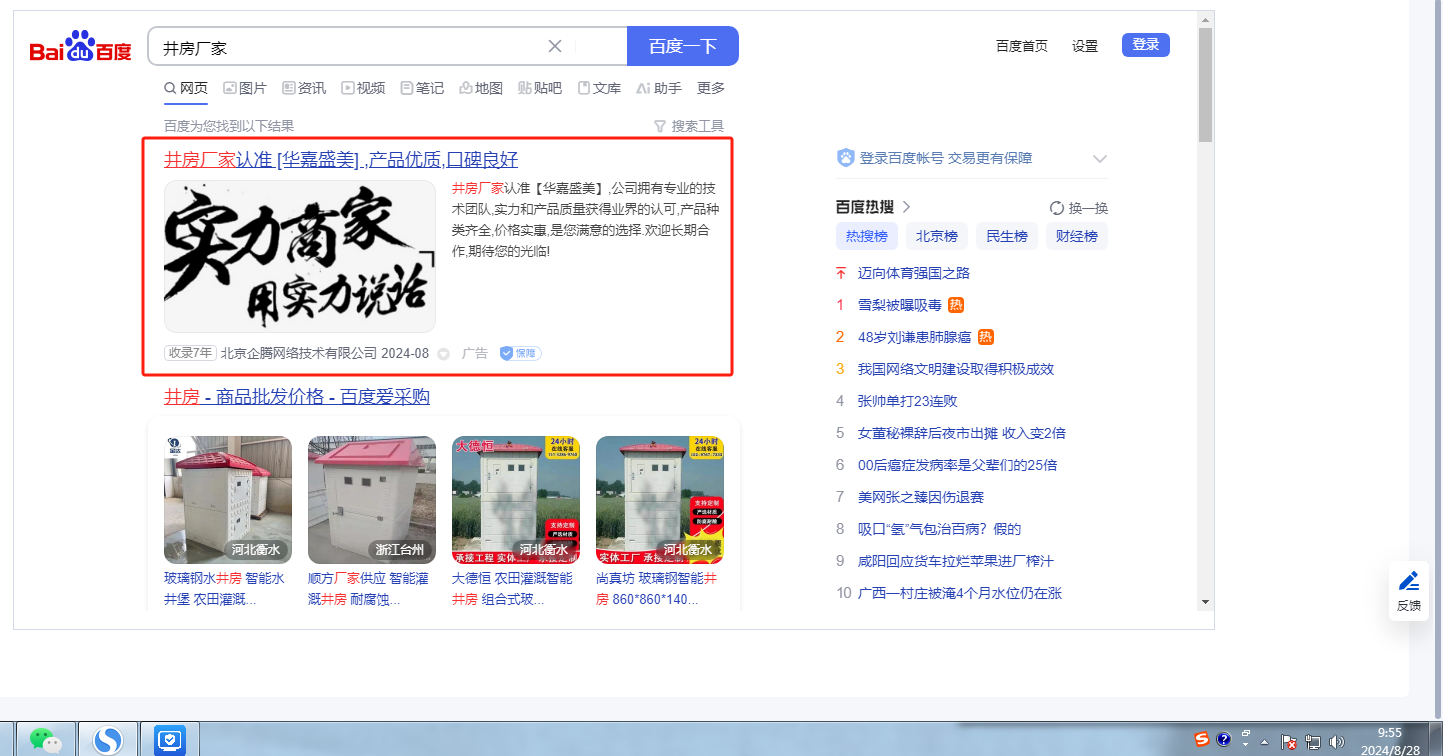
Task: Click the 保障 shield badge
Action: [520, 353]
